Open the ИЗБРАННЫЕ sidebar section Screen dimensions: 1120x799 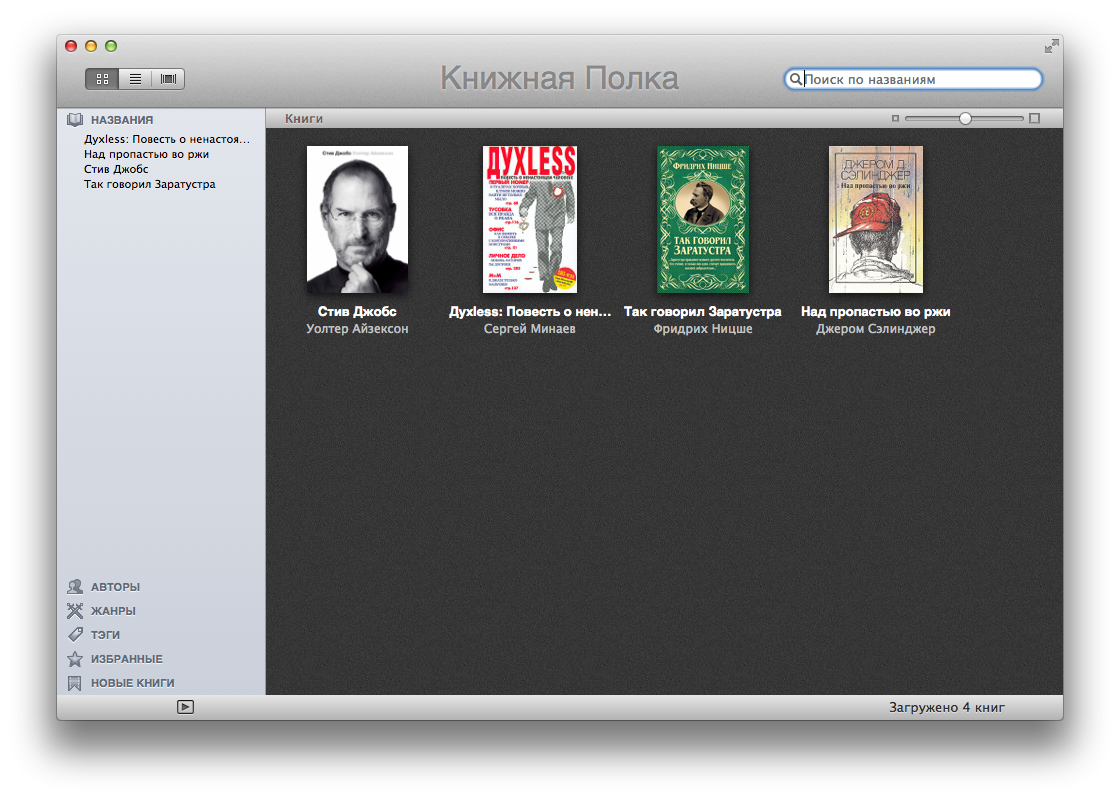126,659
